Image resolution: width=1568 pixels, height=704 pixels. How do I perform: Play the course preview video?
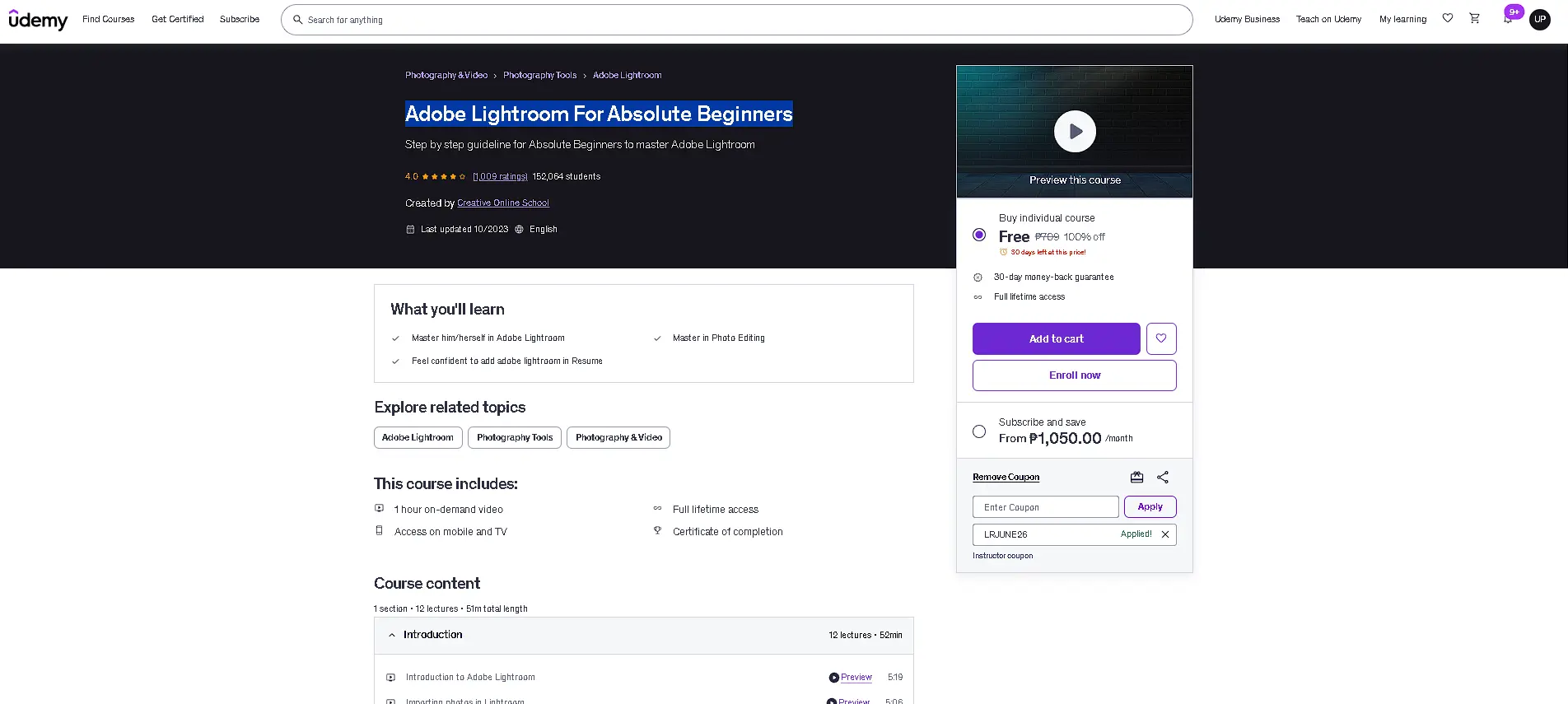(x=1075, y=131)
